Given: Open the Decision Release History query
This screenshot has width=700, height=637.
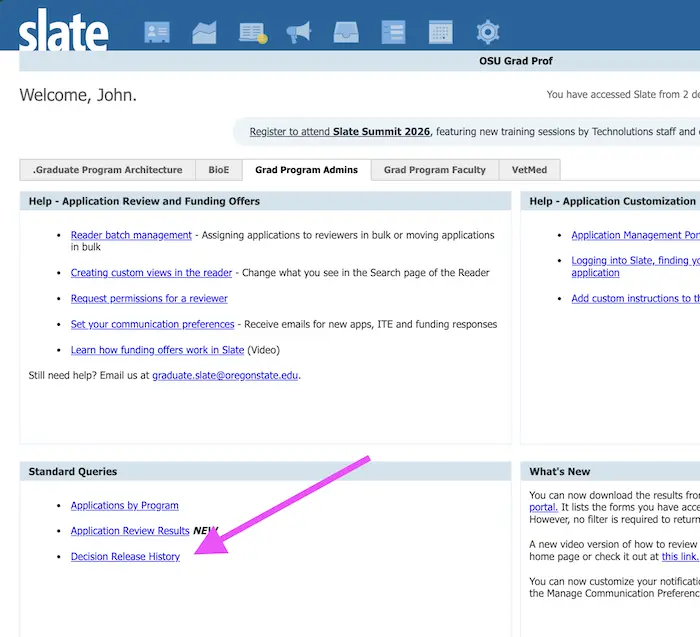Looking at the screenshot, I should click(x=125, y=557).
